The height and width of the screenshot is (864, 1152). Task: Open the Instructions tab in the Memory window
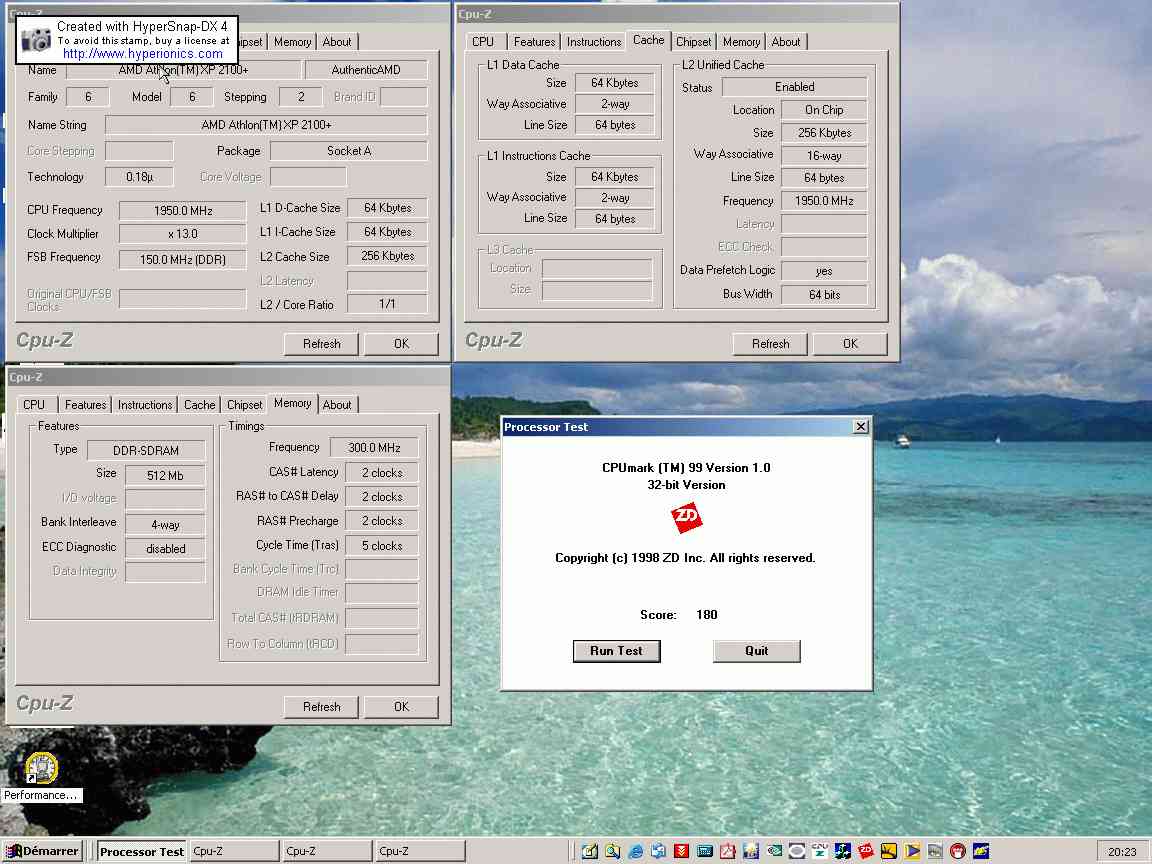pos(145,405)
